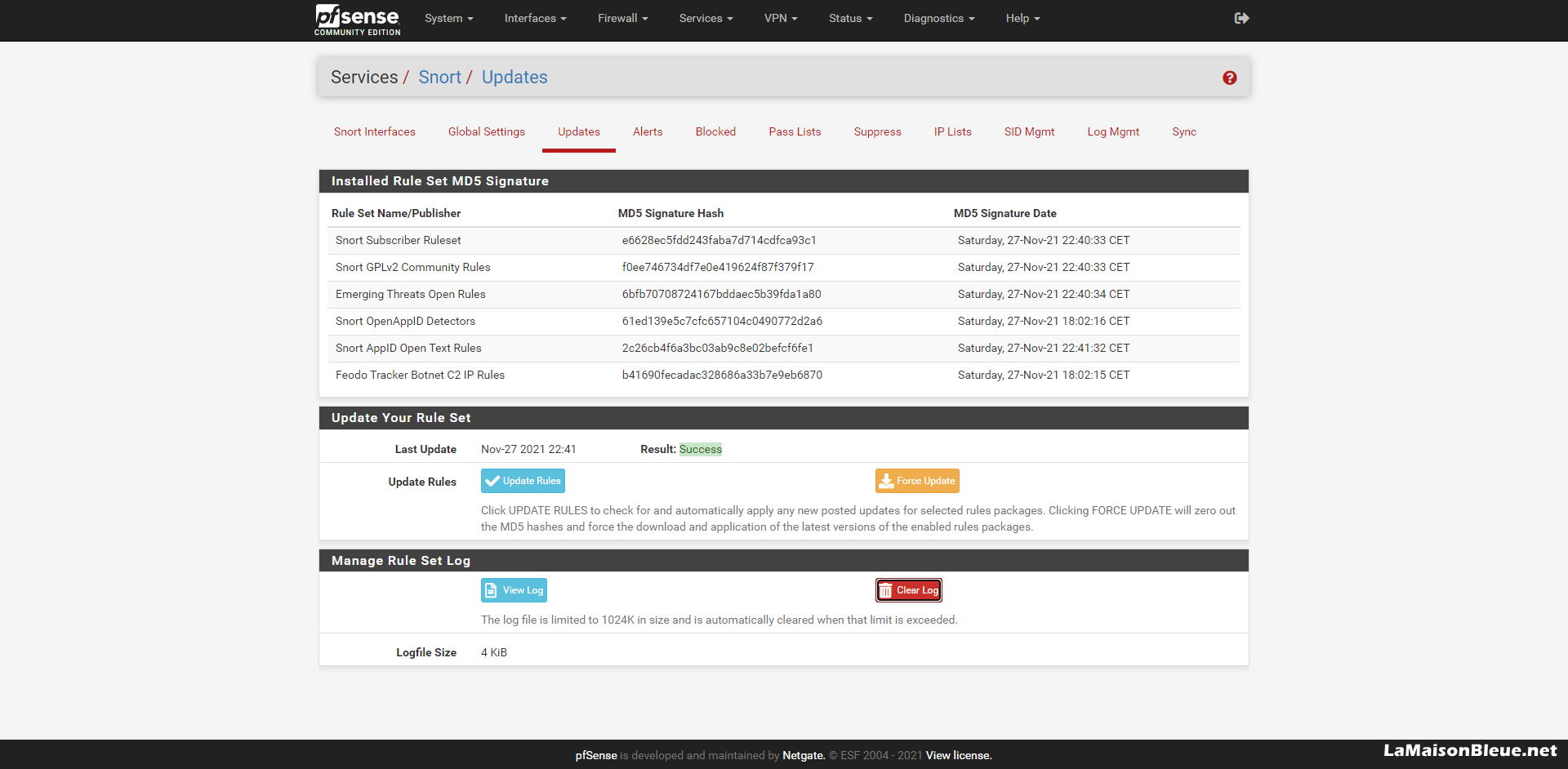Select hash e6628ec5fdd243faba7d714cdfca93c1
Screen dimensions: 1568x769
719,240
